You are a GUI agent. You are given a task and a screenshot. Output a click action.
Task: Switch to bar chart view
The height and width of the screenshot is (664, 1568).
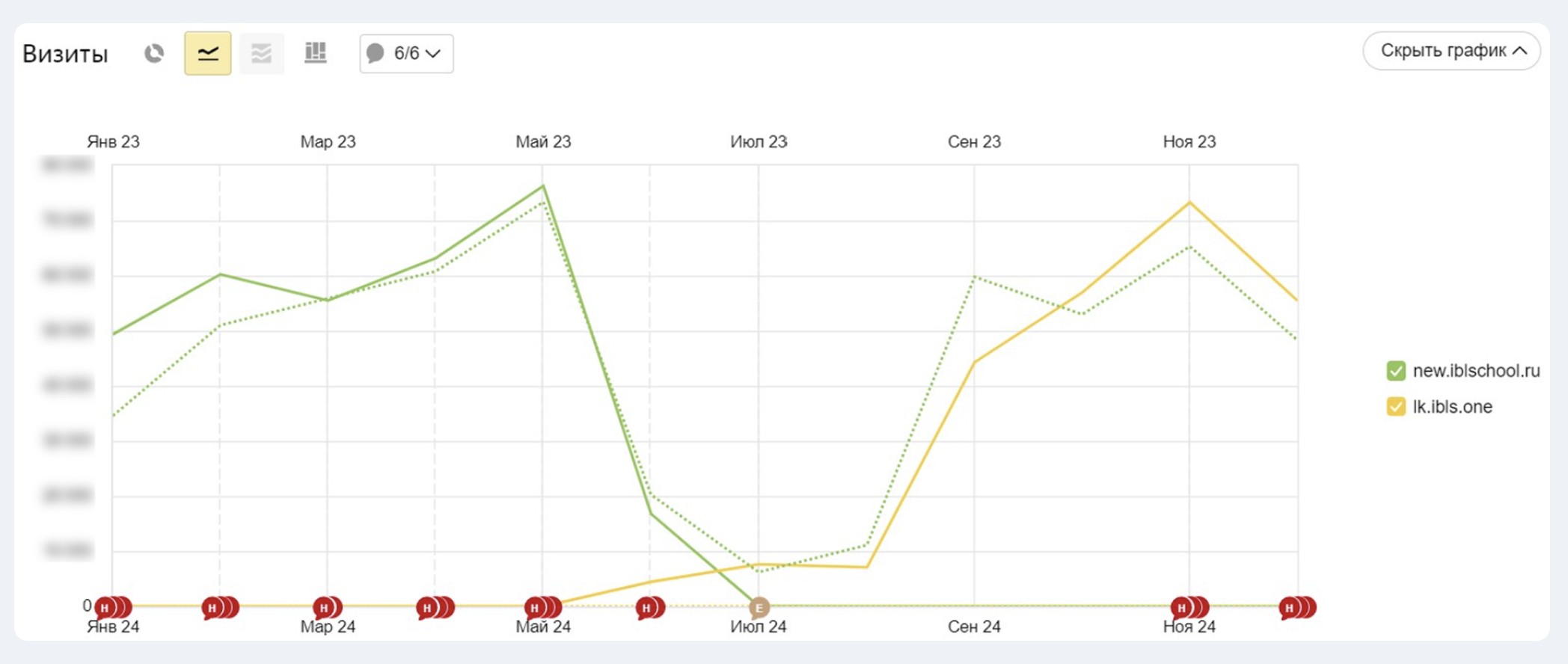coord(315,53)
